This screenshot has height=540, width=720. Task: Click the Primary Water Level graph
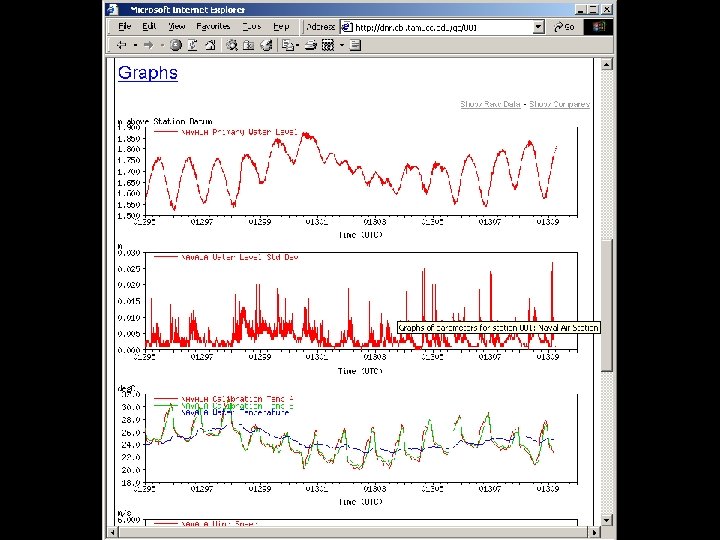(x=348, y=179)
